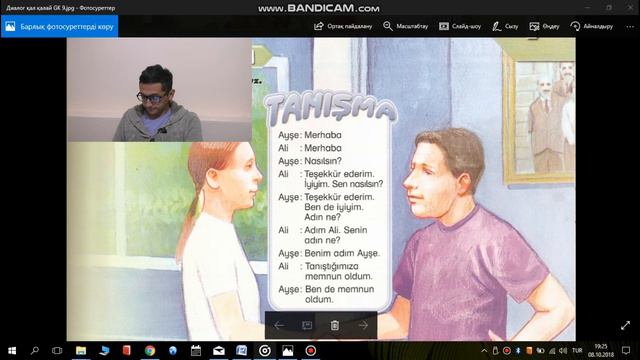
Task: Show hidden system tray icons chevron
Action: coord(484,351)
